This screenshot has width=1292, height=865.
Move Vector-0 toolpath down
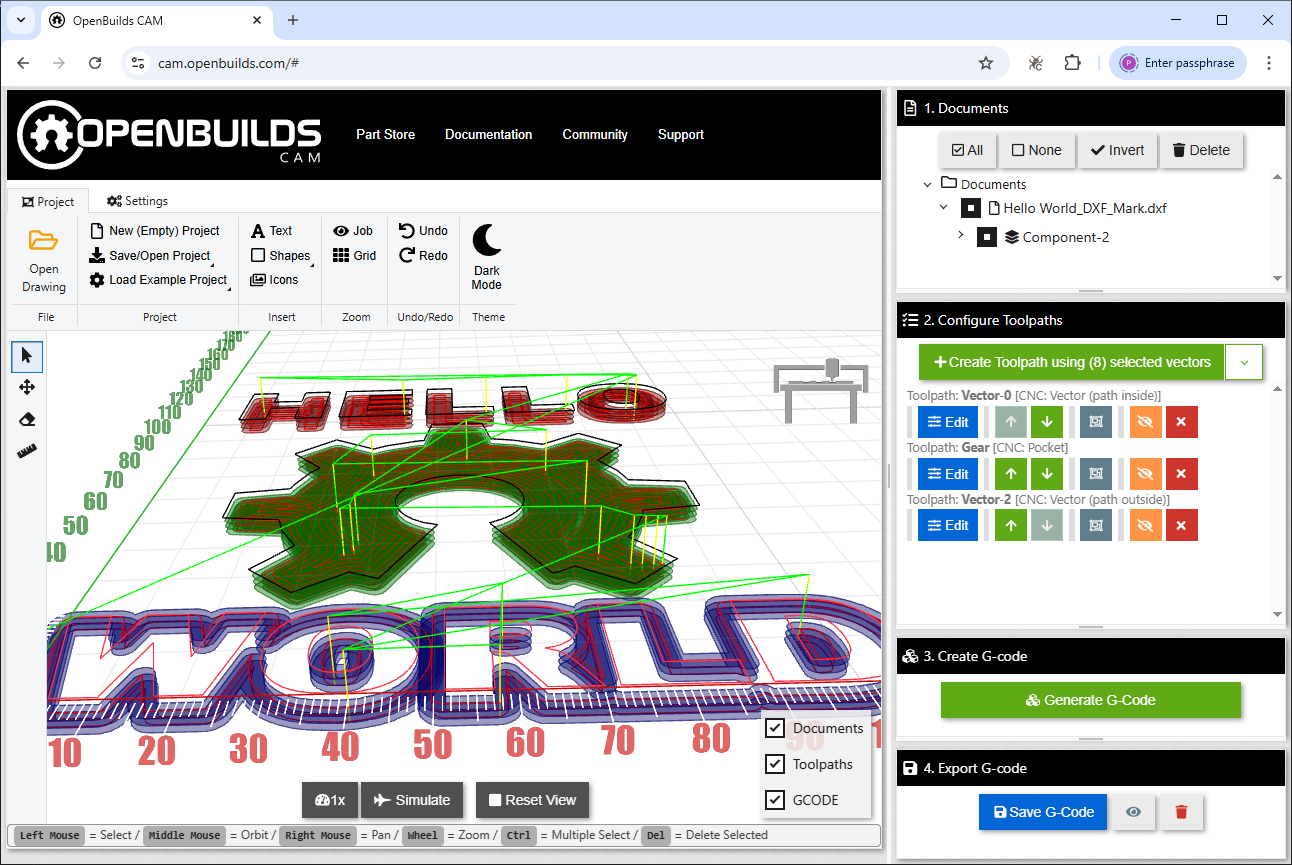1047,422
